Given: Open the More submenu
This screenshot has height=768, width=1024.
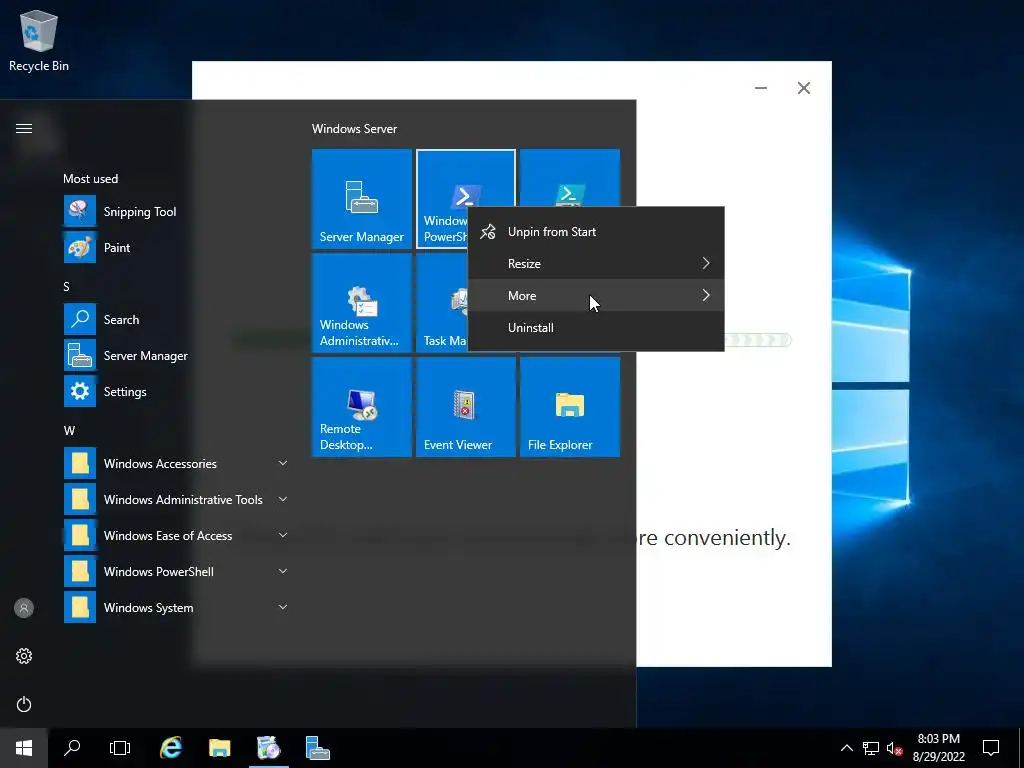Looking at the screenshot, I should click(x=596, y=295).
